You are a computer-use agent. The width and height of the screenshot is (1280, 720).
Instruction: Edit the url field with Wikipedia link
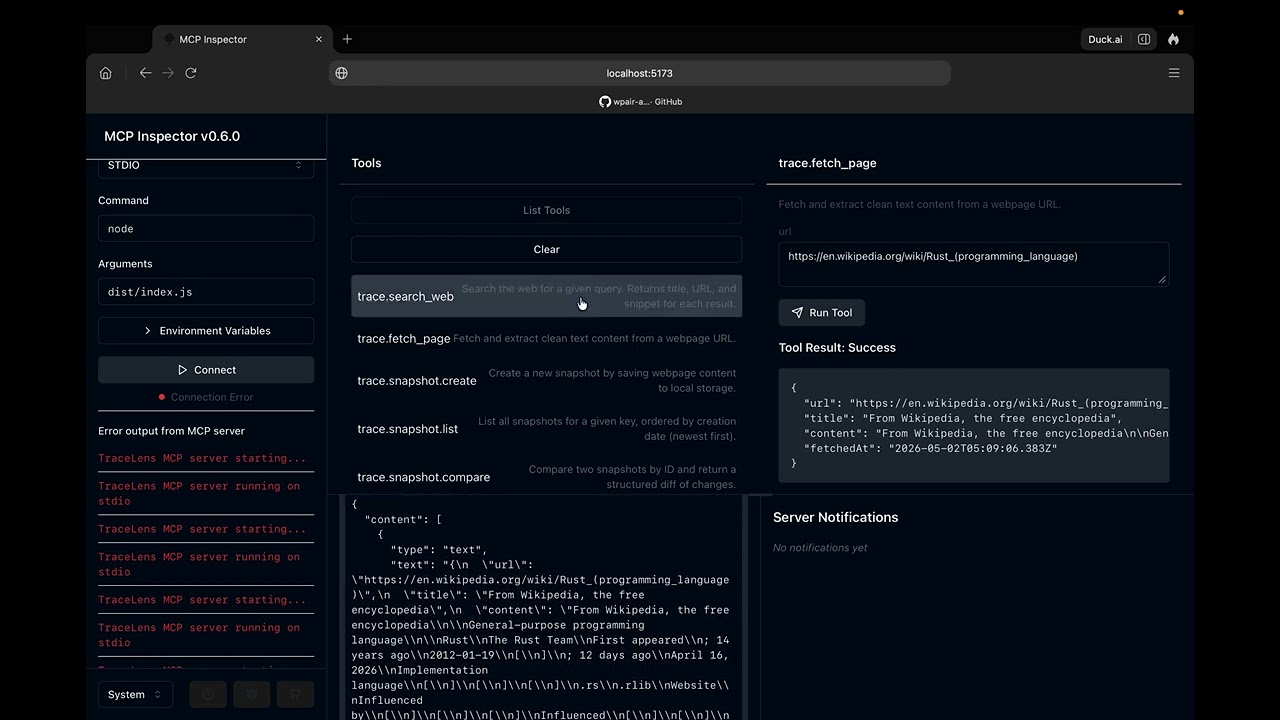point(973,264)
